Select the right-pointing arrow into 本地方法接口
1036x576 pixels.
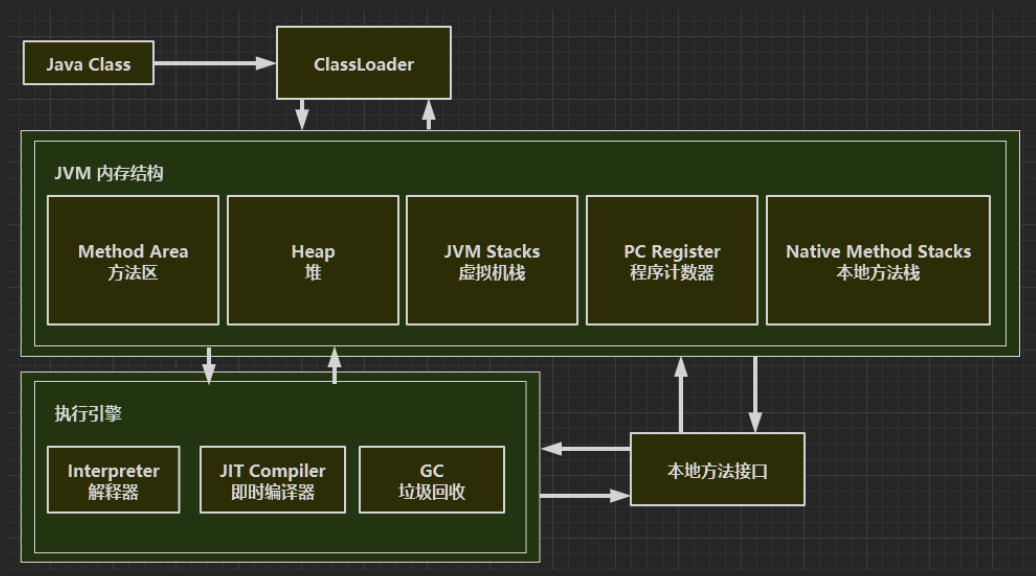coord(585,494)
